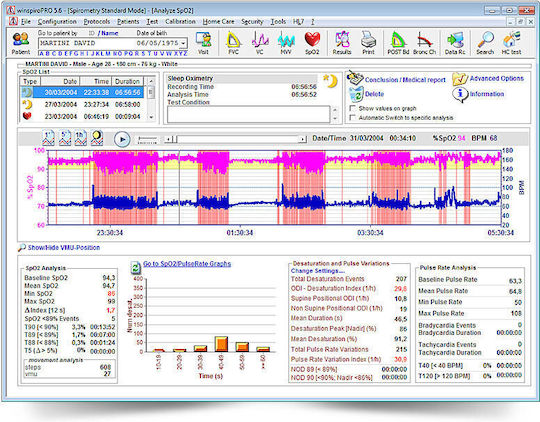Open the Patients menu
This screenshot has height=422, width=540.
pos(128,22)
